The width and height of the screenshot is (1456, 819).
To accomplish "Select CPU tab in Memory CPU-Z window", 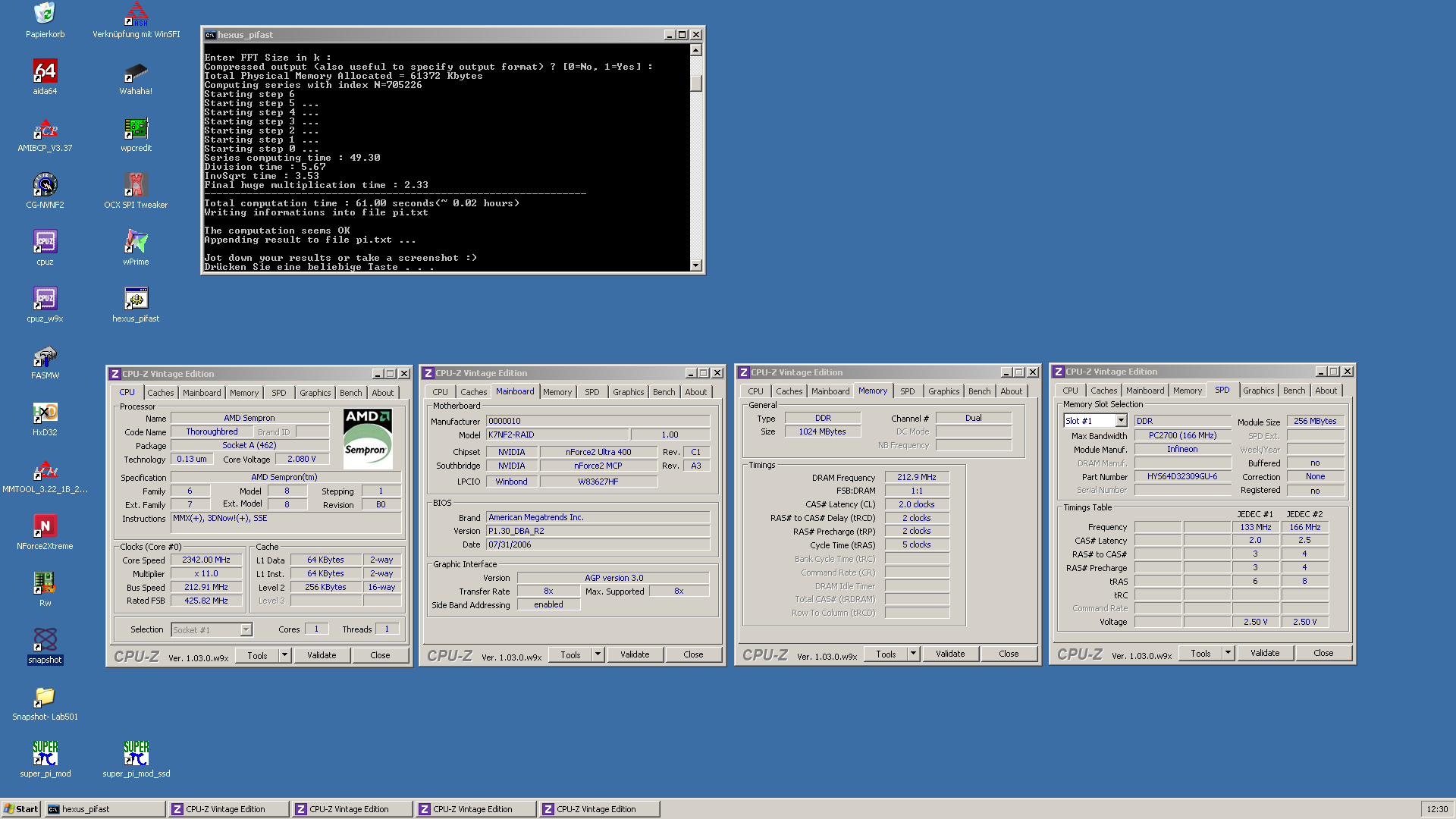I will (755, 391).
